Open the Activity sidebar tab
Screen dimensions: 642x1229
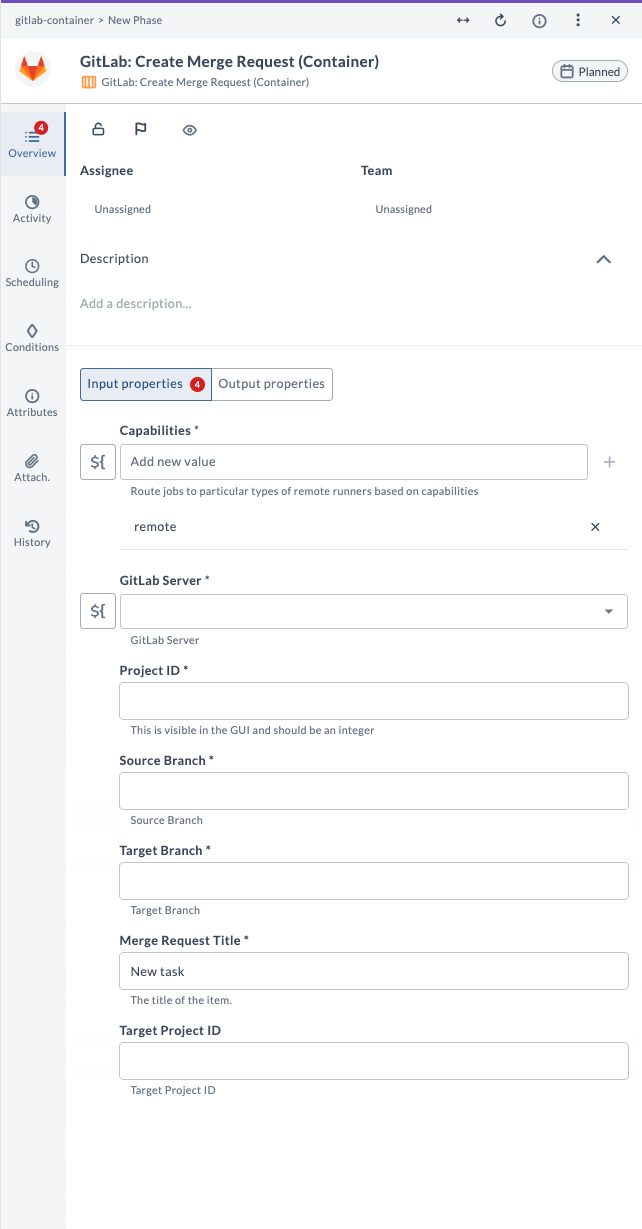[32, 209]
